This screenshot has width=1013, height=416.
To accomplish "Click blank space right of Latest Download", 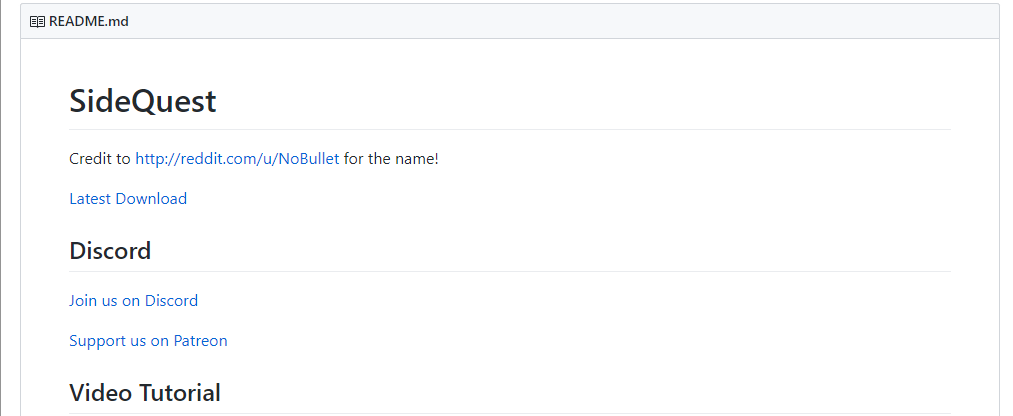I will pyautogui.click(x=569, y=198).
